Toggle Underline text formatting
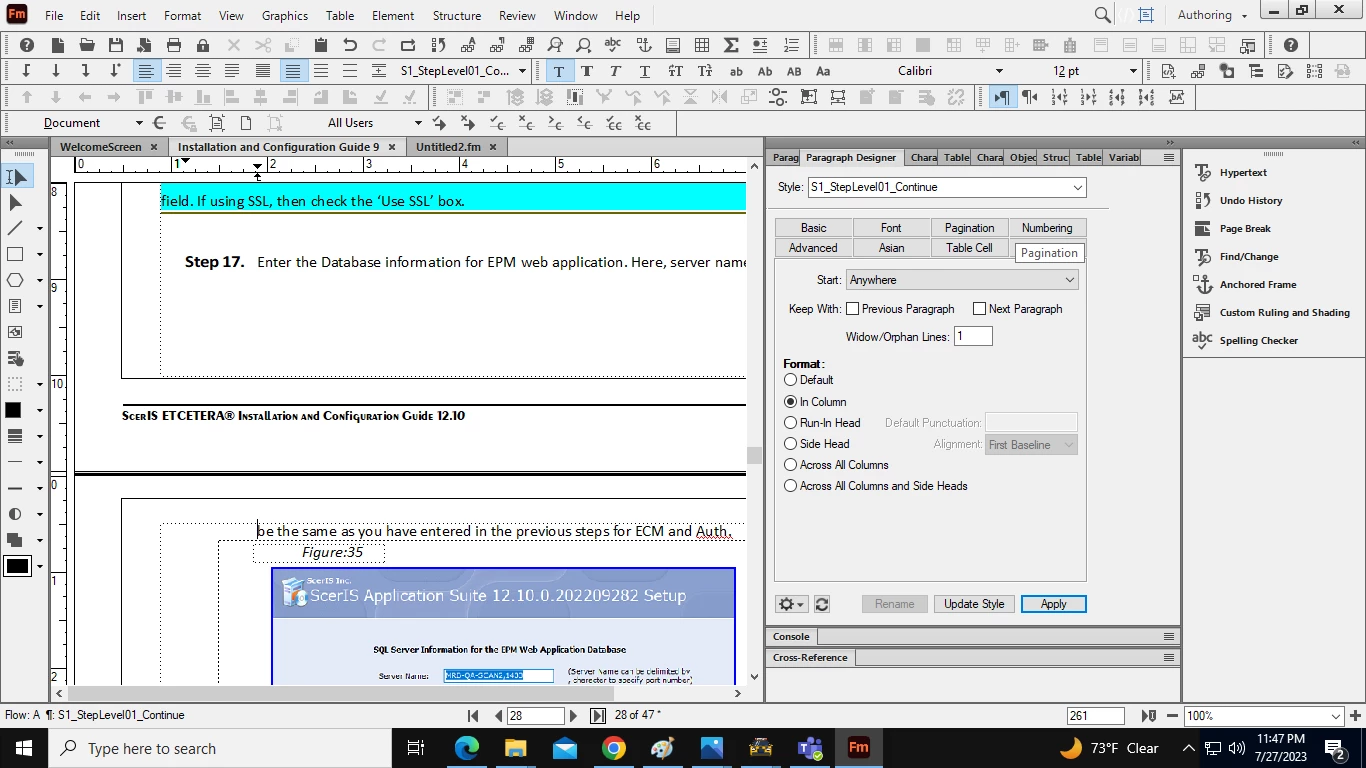The height and width of the screenshot is (768, 1366). click(644, 71)
